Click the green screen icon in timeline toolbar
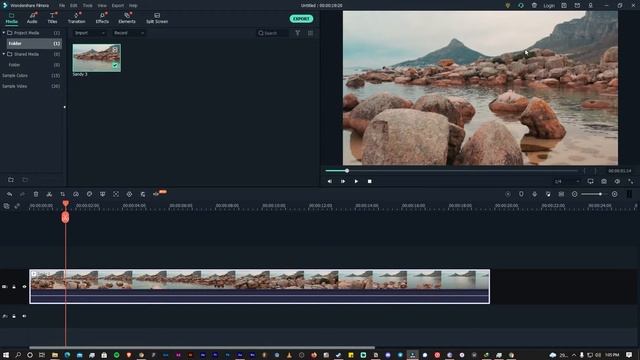The height and width of the screenshot is (360, 640). [x=102, y=194]
